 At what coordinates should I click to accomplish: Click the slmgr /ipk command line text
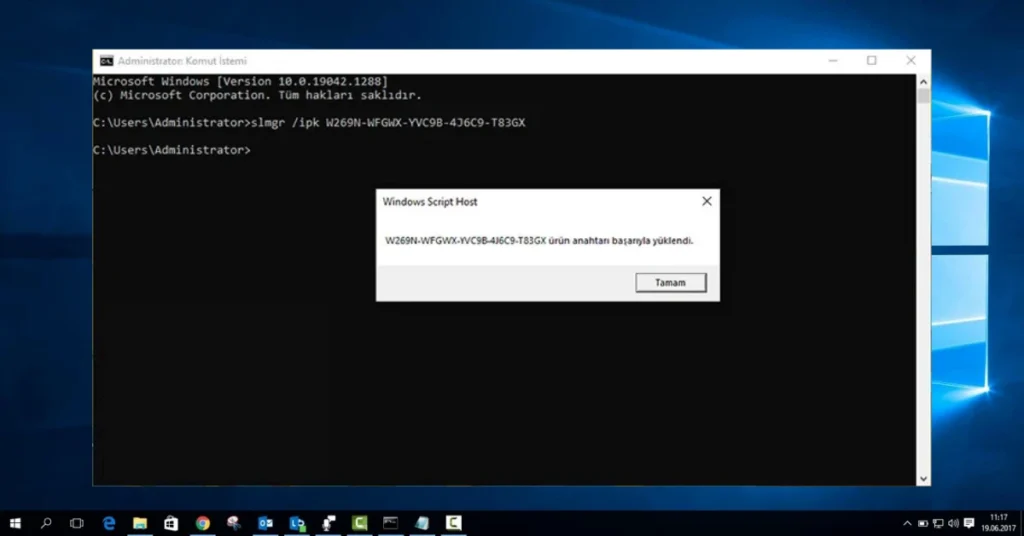[389, 123]
